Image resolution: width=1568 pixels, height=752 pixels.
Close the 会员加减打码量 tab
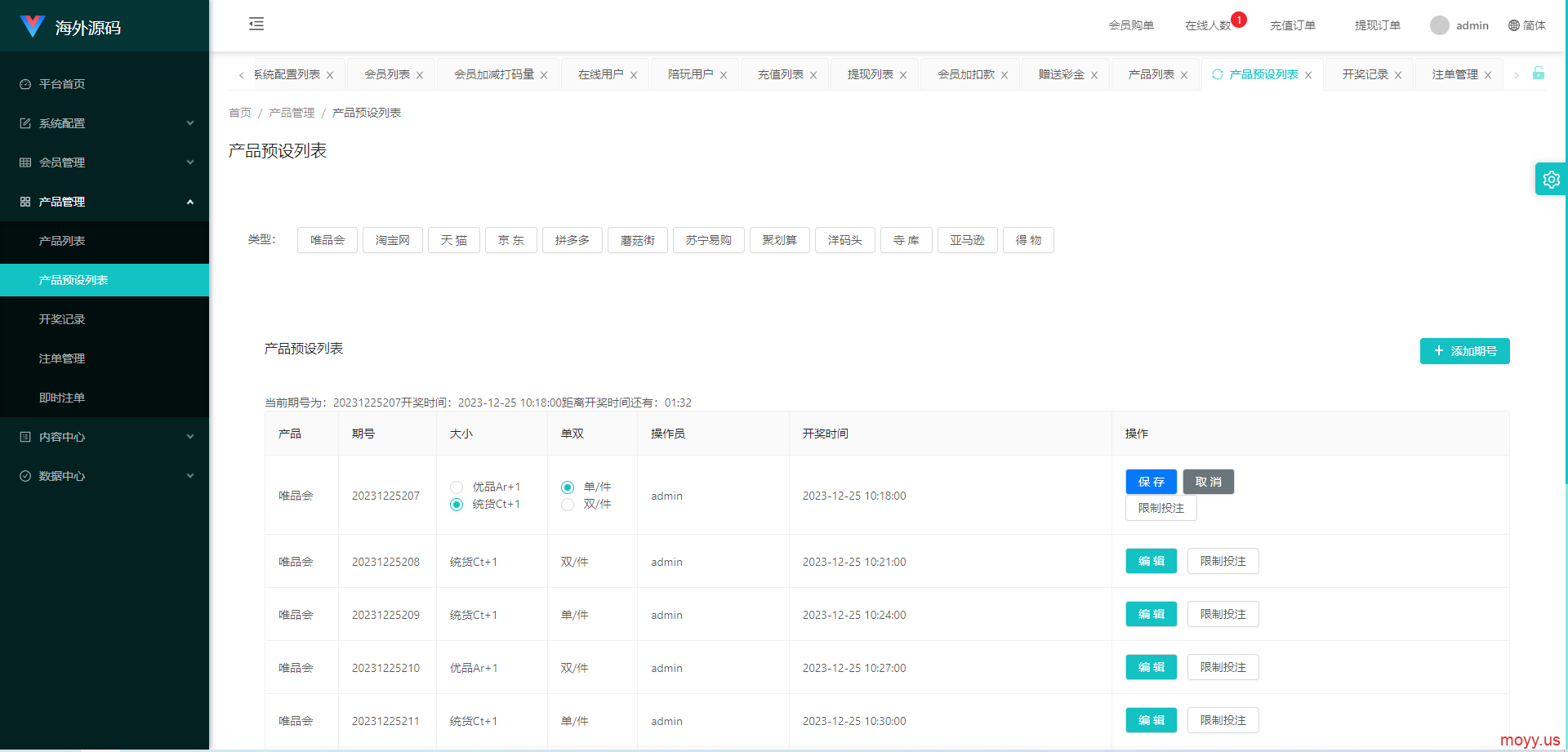(x=544, y=75)
